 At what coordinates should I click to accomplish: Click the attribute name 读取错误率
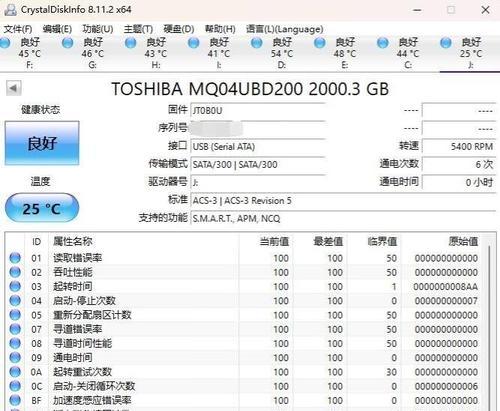[x=78, y=258]
